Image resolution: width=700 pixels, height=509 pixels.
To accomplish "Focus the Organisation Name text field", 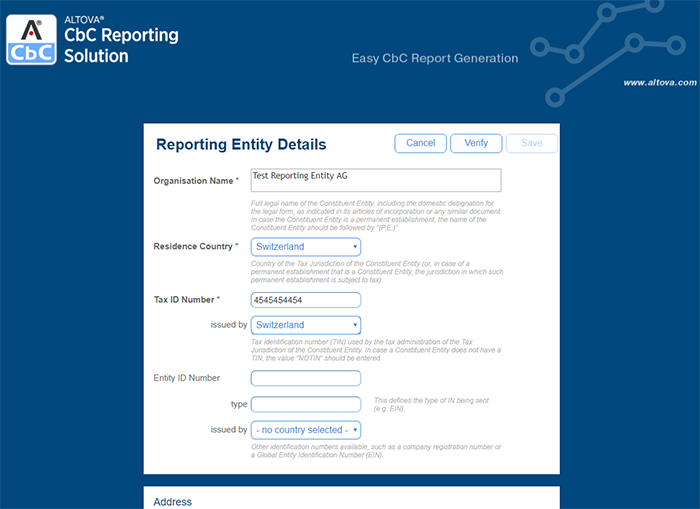I will (375, 180).
